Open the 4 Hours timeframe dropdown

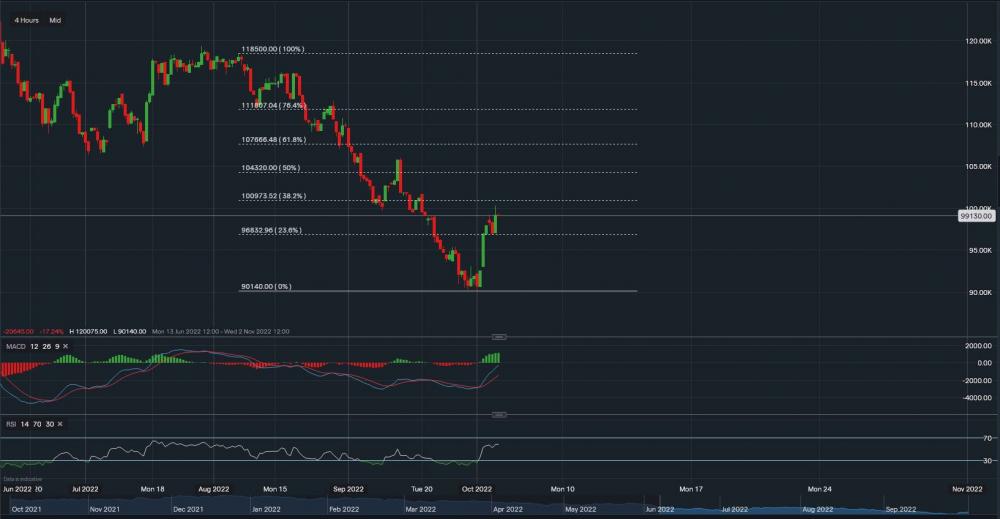click(x=27, y=20)
